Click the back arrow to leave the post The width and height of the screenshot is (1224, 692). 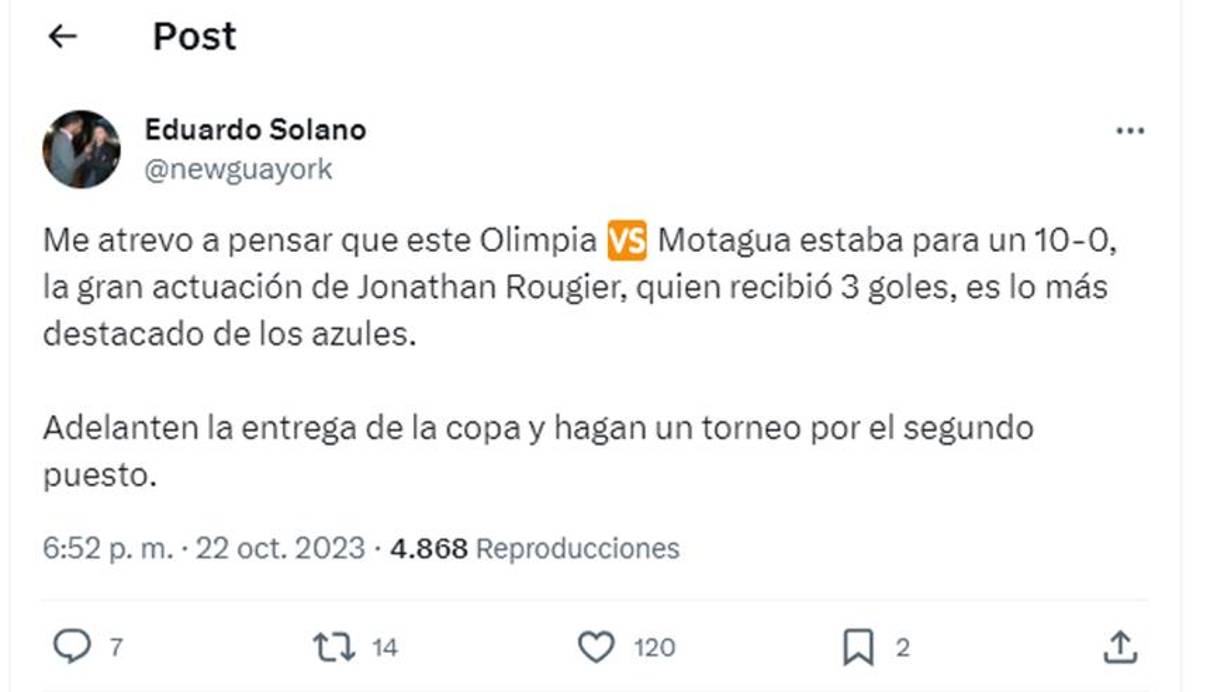point(64,36)
